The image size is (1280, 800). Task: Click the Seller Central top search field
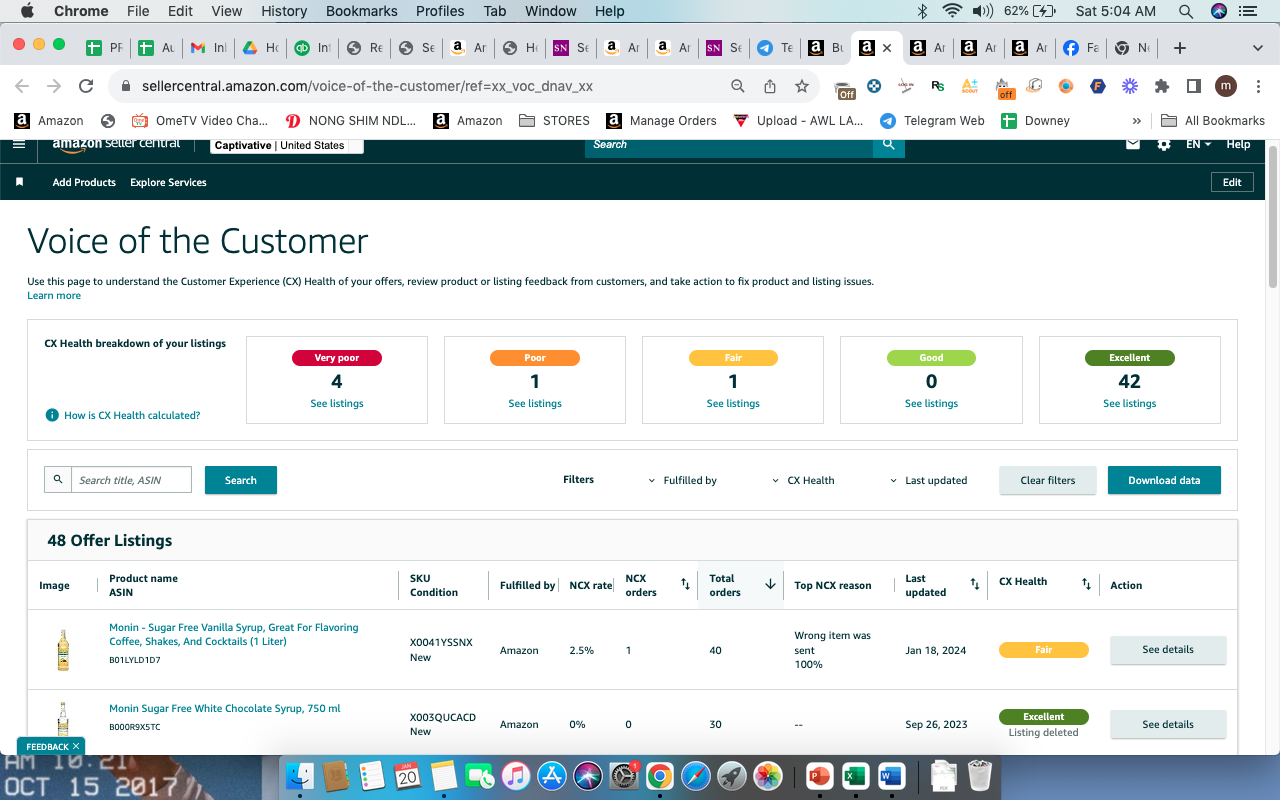[x=729, y=145]
